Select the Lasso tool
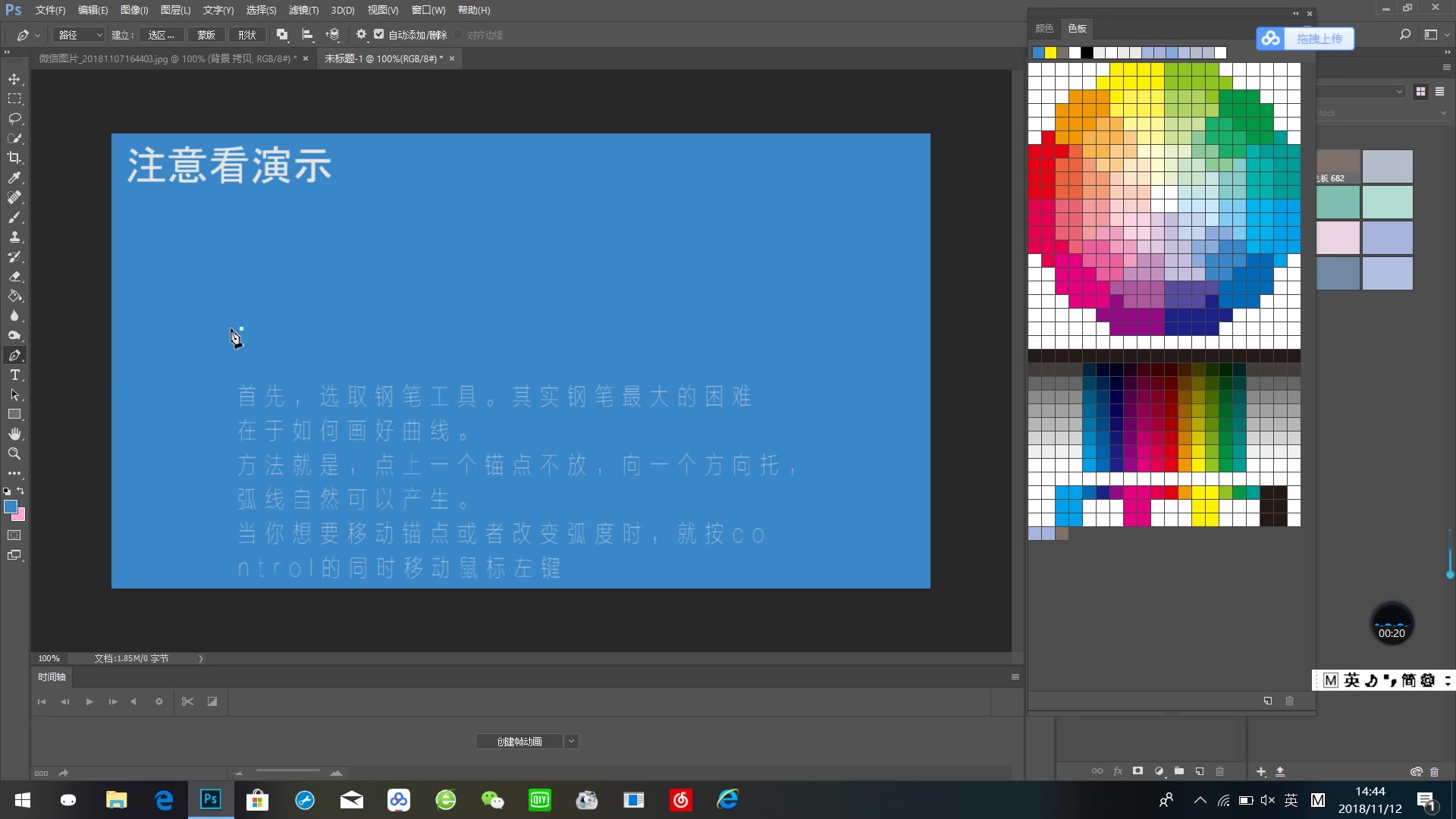Image resolution: width=1456 pixels, height=819 pixels. point(14,118)
